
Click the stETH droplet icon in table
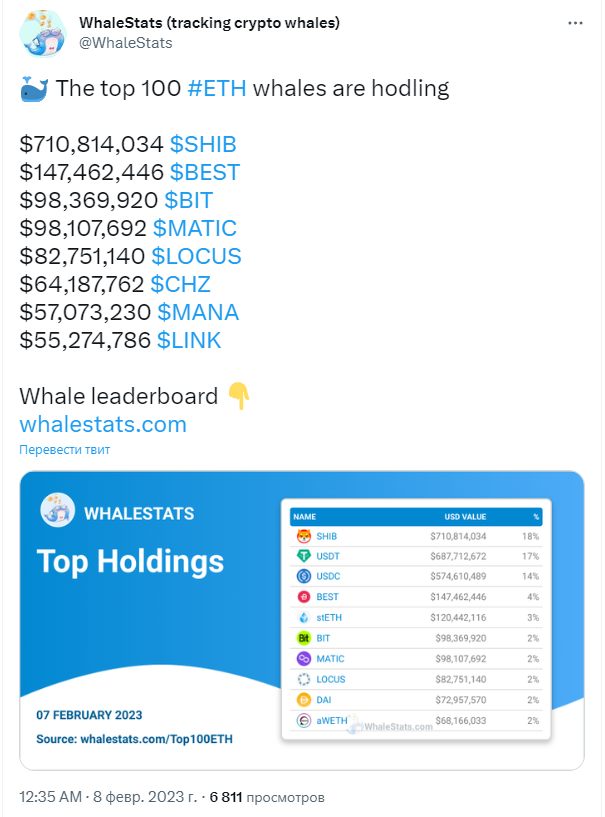(x=304, y=617)
